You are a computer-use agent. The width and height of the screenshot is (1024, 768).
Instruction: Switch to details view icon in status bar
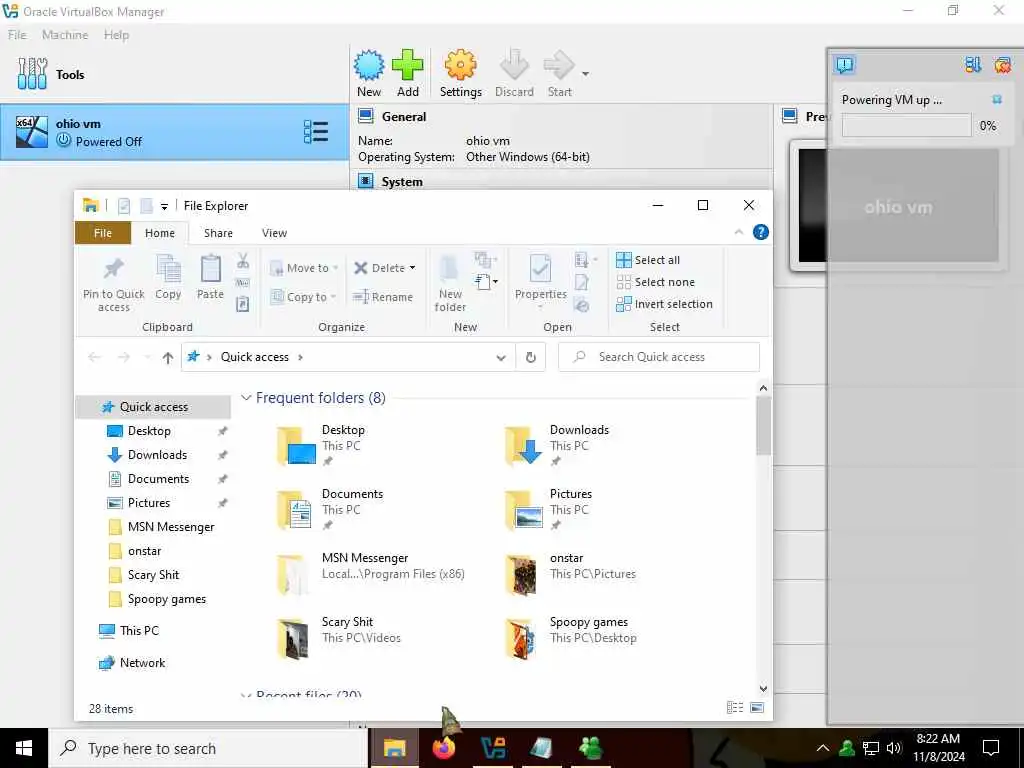pyautogui.click(x=735, y=707)
